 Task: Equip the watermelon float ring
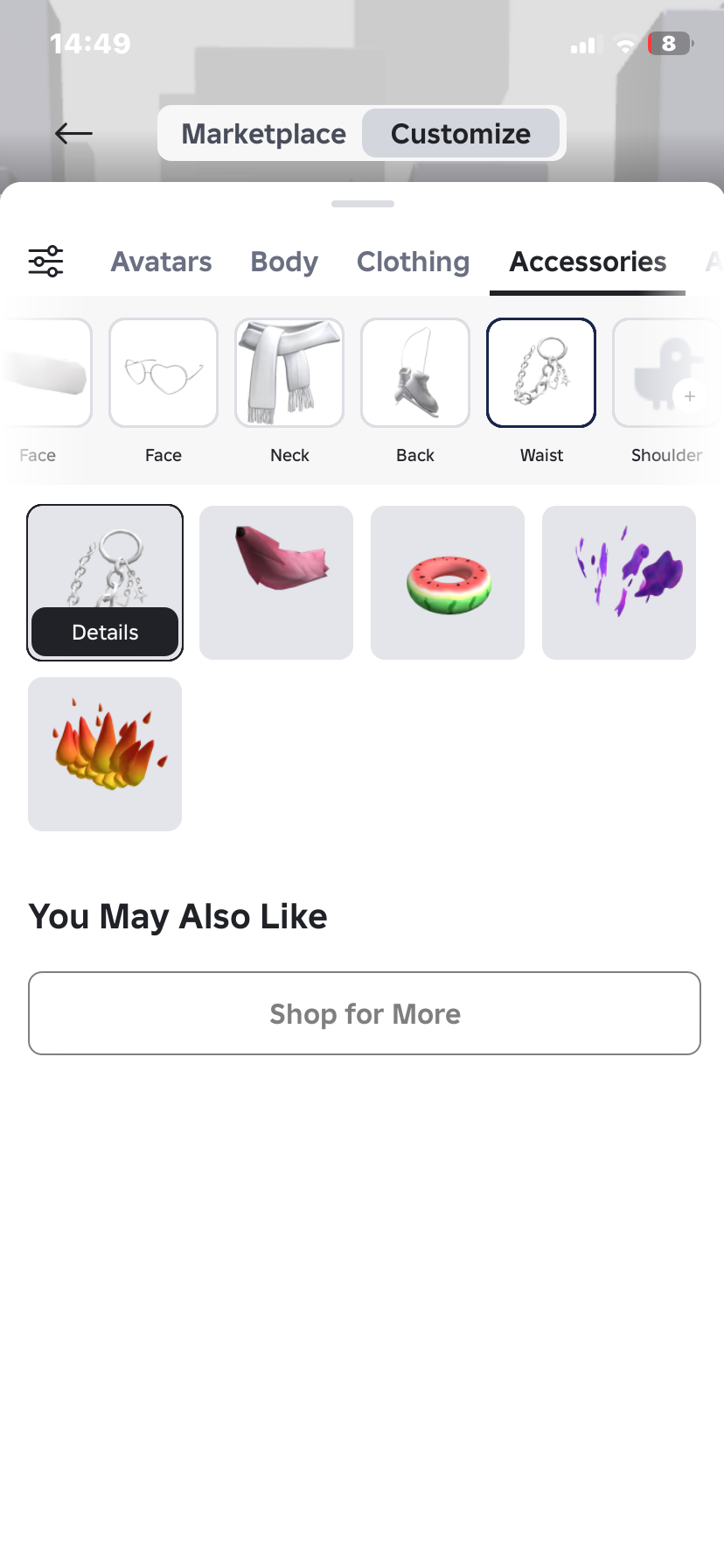coord(448,583)
